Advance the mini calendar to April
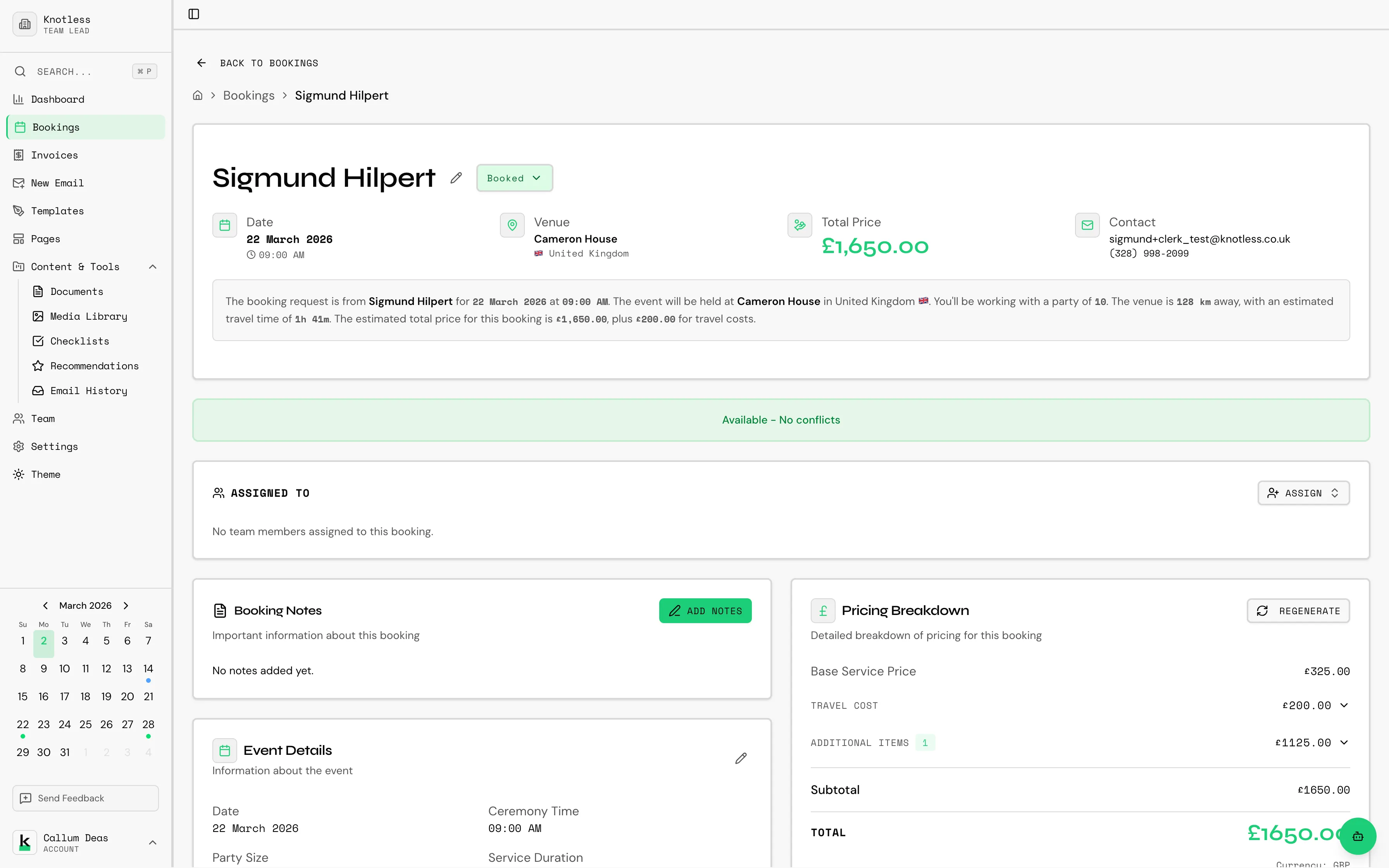Viewport: 1389px width, 868px height. 126,605
